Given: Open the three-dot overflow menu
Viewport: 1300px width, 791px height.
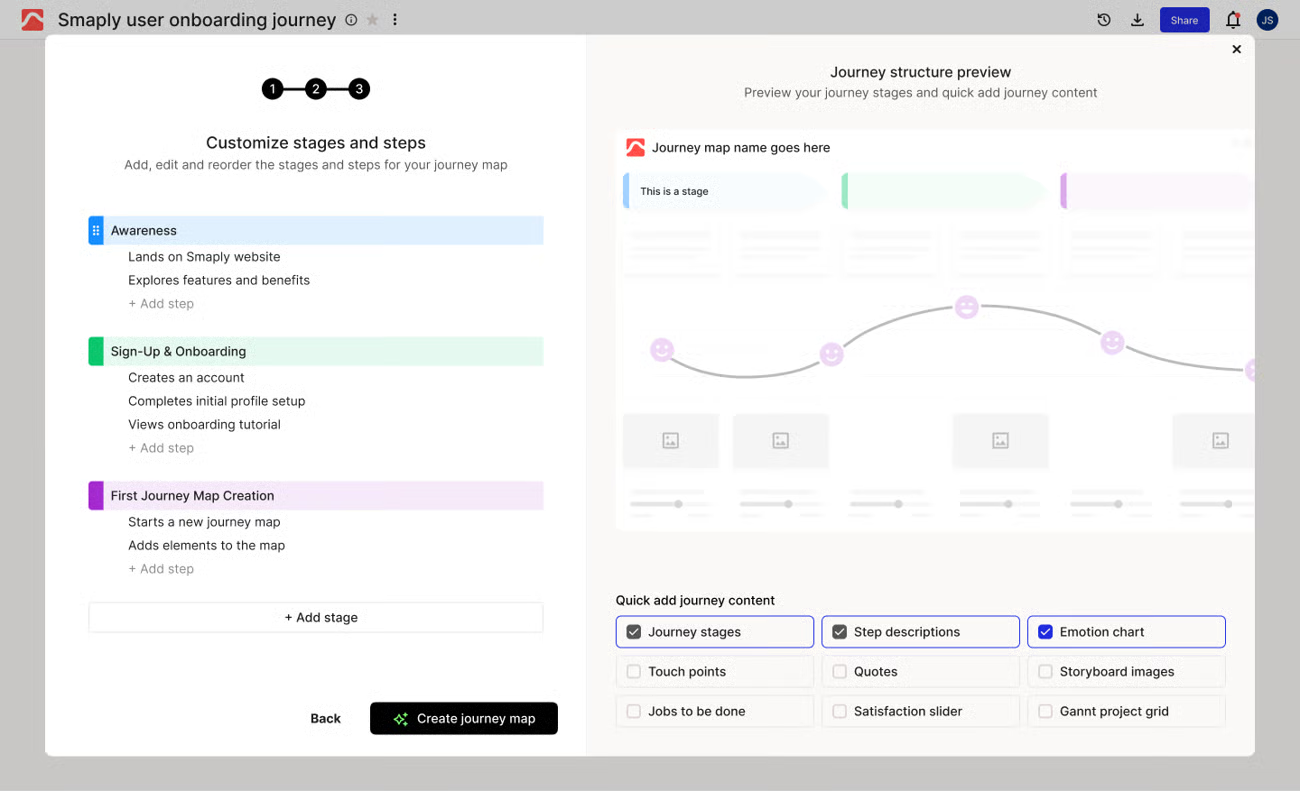Looking at the screenshot, I should 395,19.
